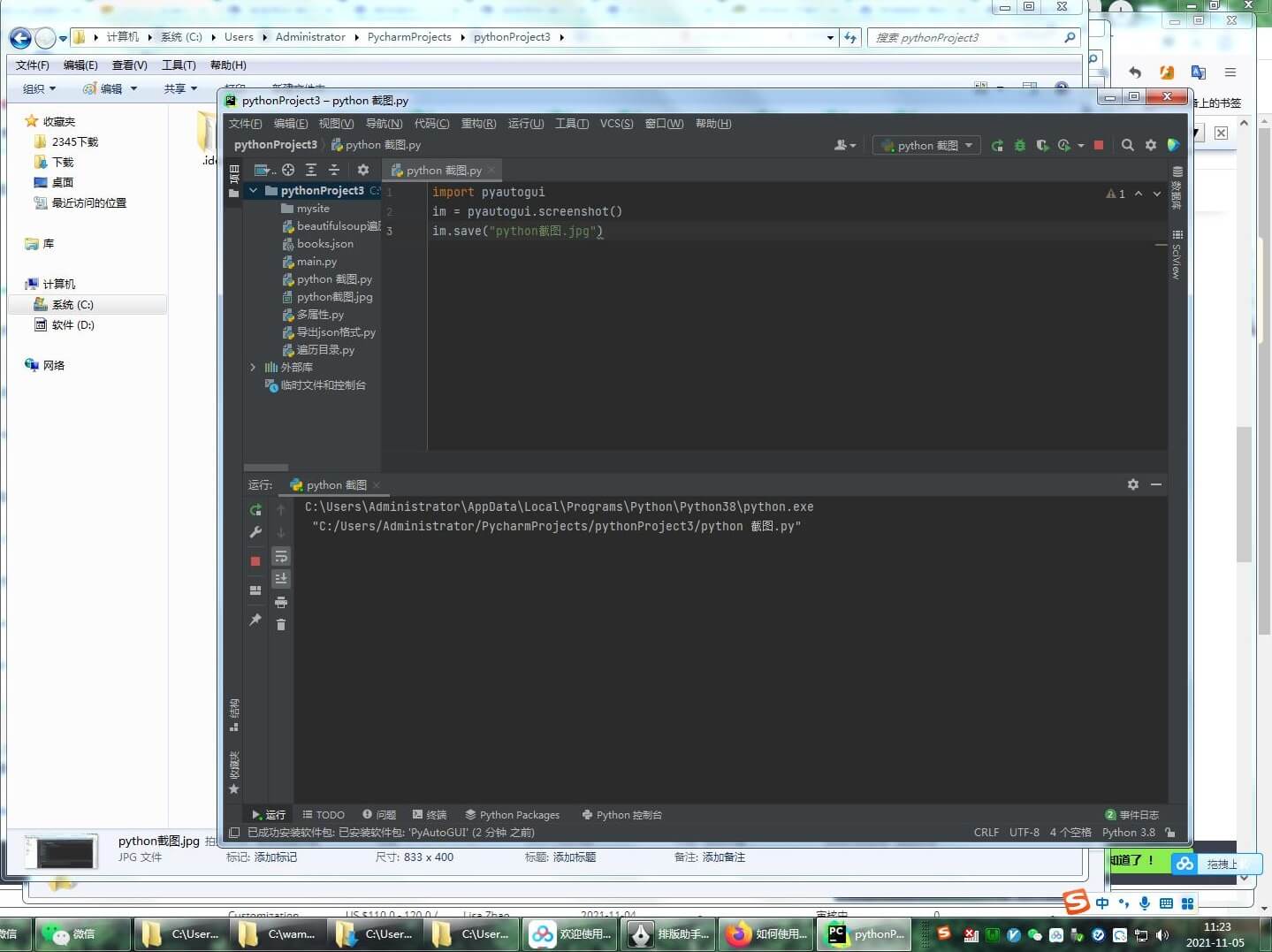Open the 终端 terminal tab
The width and height of the screenshot is (1272, 952).
tap(430, 815)
